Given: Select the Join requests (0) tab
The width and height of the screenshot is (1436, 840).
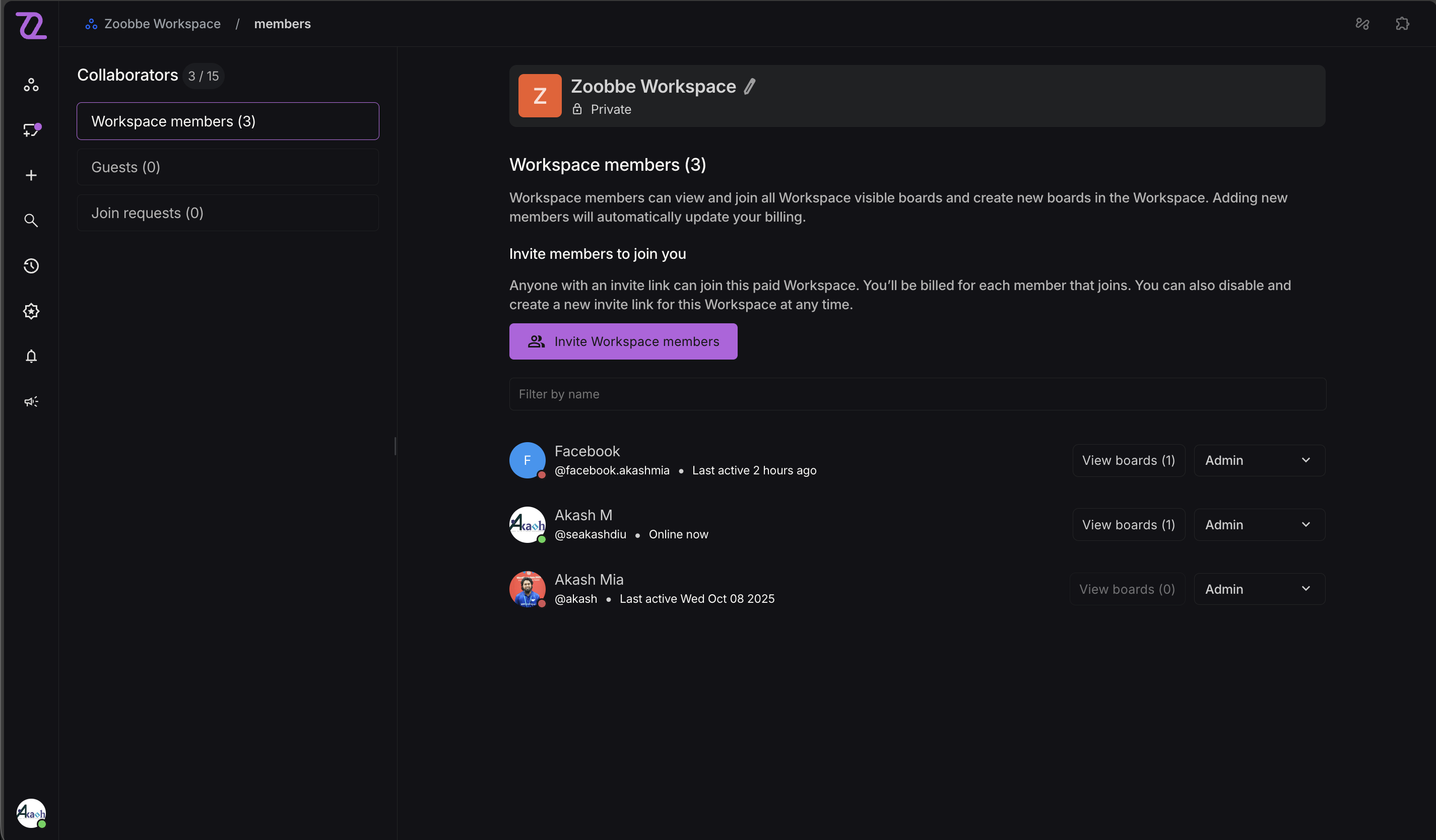Looking at the screenshot, I should pyautogui.click(x=227, y=213).
